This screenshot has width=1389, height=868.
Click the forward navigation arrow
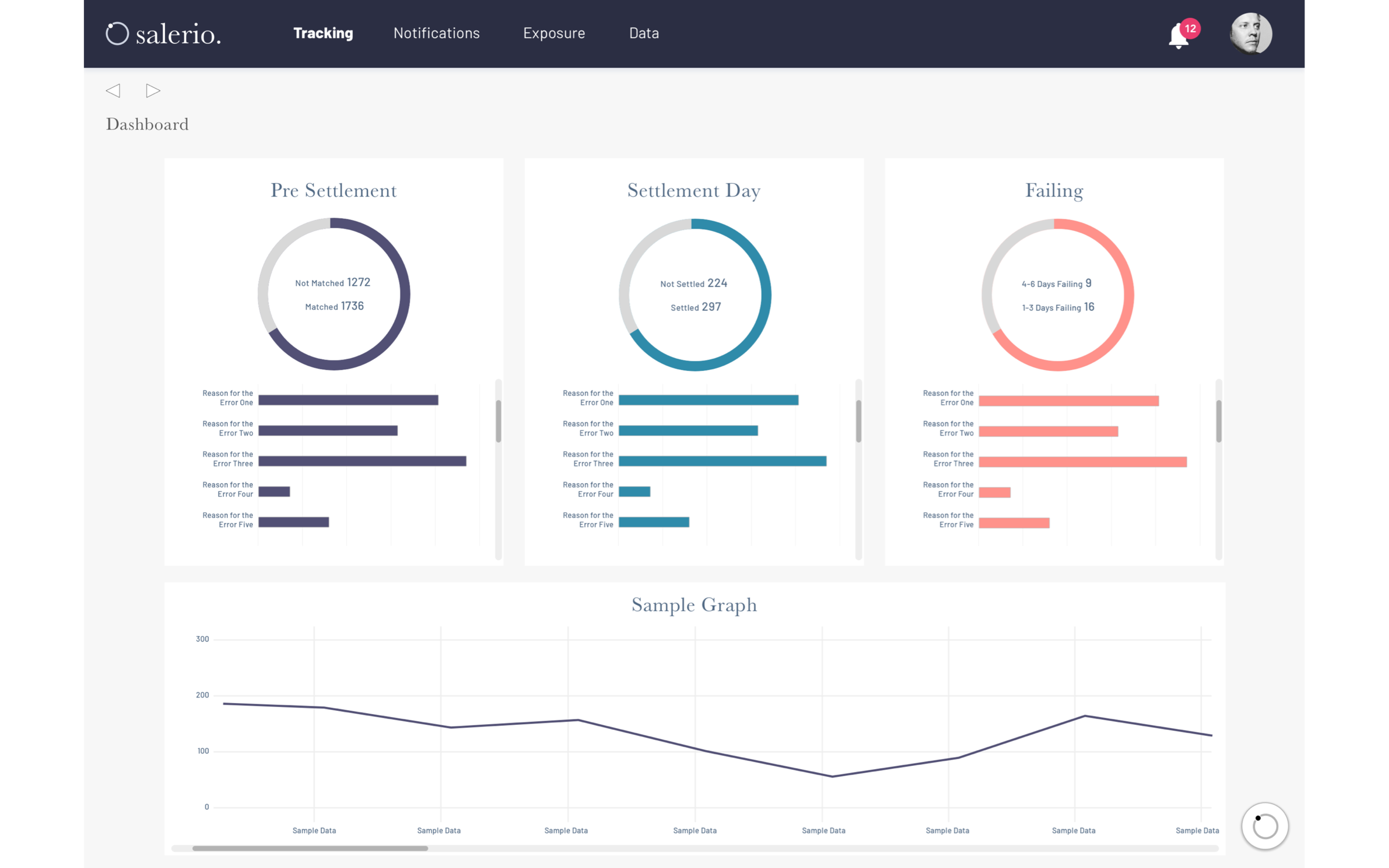[x=152, y=91]
